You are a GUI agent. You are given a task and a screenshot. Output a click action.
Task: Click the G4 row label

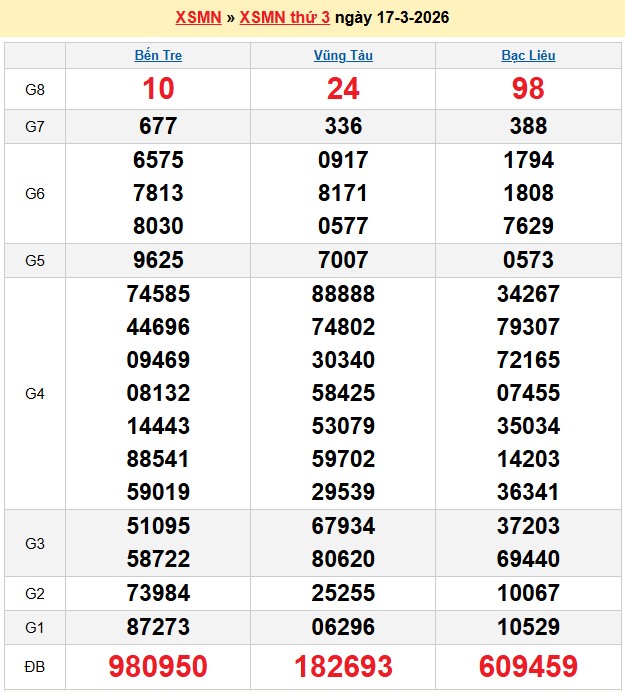pyautogui.click(x=35, y=393)
